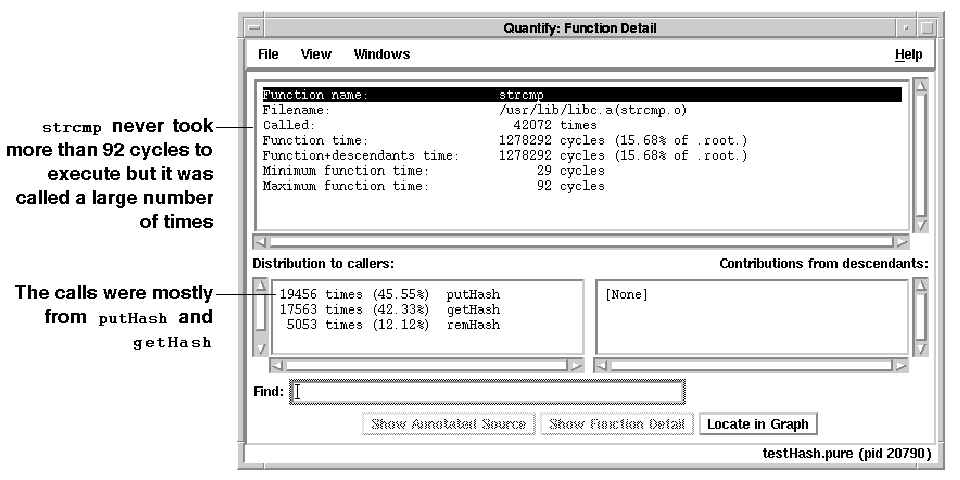The width and height of the screenshot is (960, 480).
Task: Select the Function name strcmp row
Action: point(582,95)
